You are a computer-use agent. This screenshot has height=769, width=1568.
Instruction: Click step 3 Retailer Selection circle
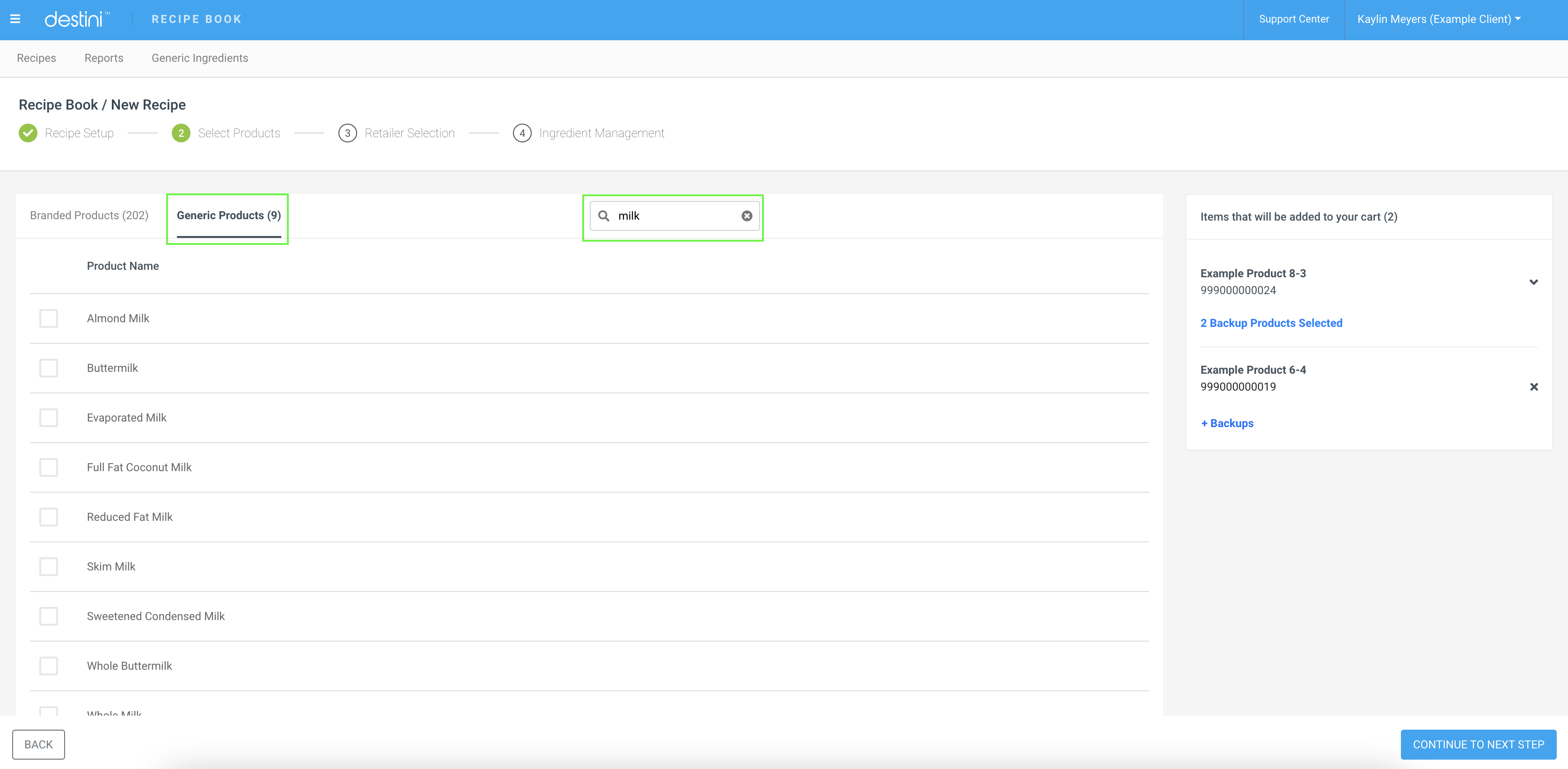point(348,133)
